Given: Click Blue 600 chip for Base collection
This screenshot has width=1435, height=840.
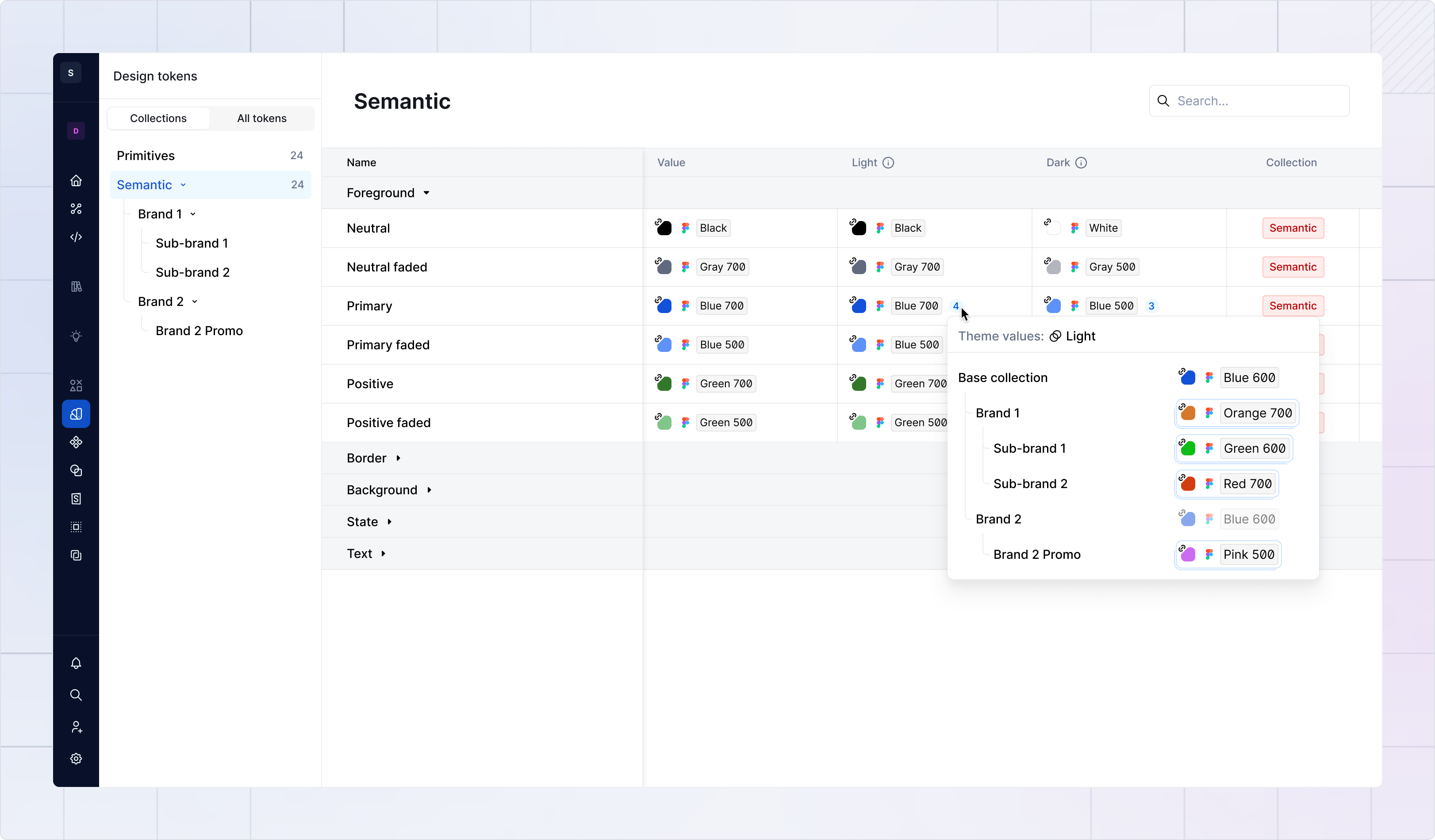Looking at the screenshot, I should [1249, 378].
